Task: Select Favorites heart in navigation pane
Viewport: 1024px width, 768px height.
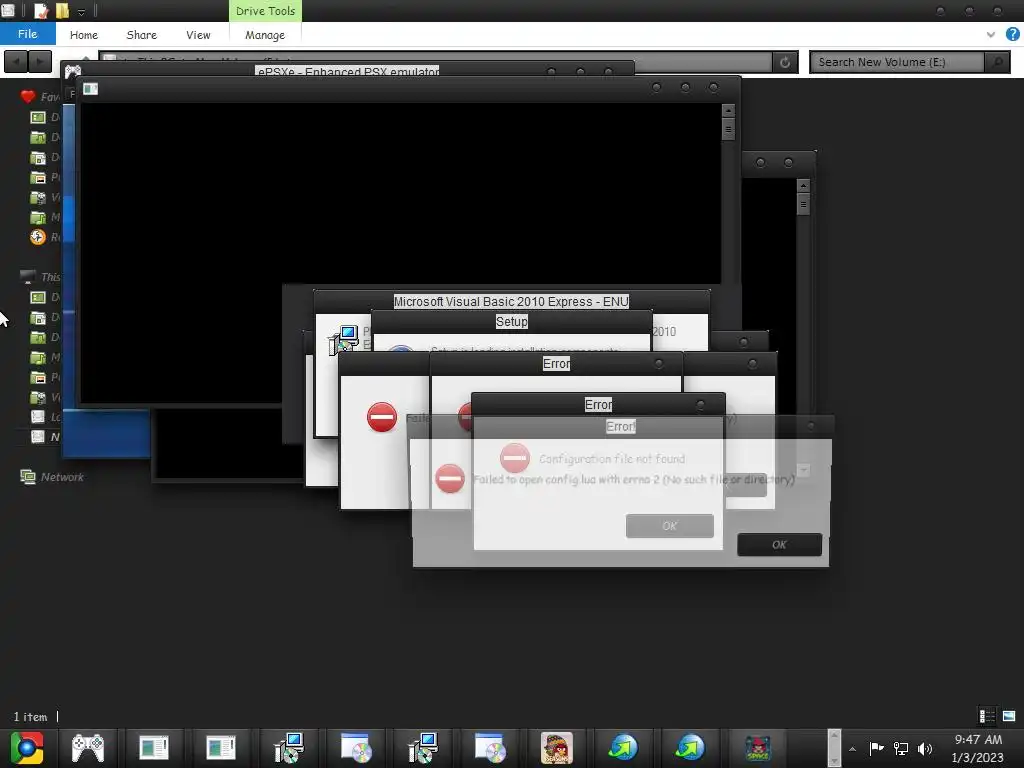Action: (27, 97)
